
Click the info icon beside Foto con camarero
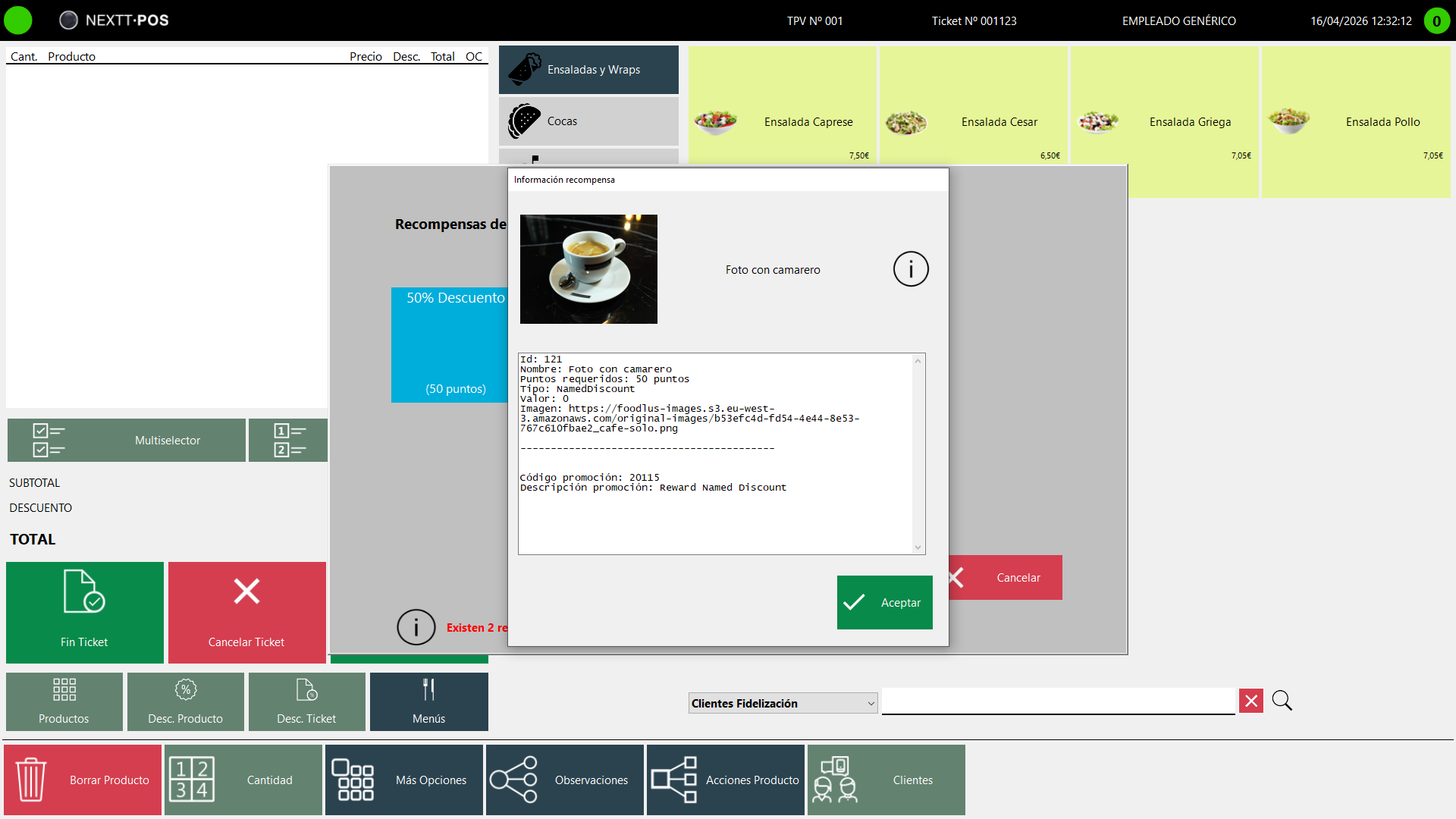pos(911,269)
